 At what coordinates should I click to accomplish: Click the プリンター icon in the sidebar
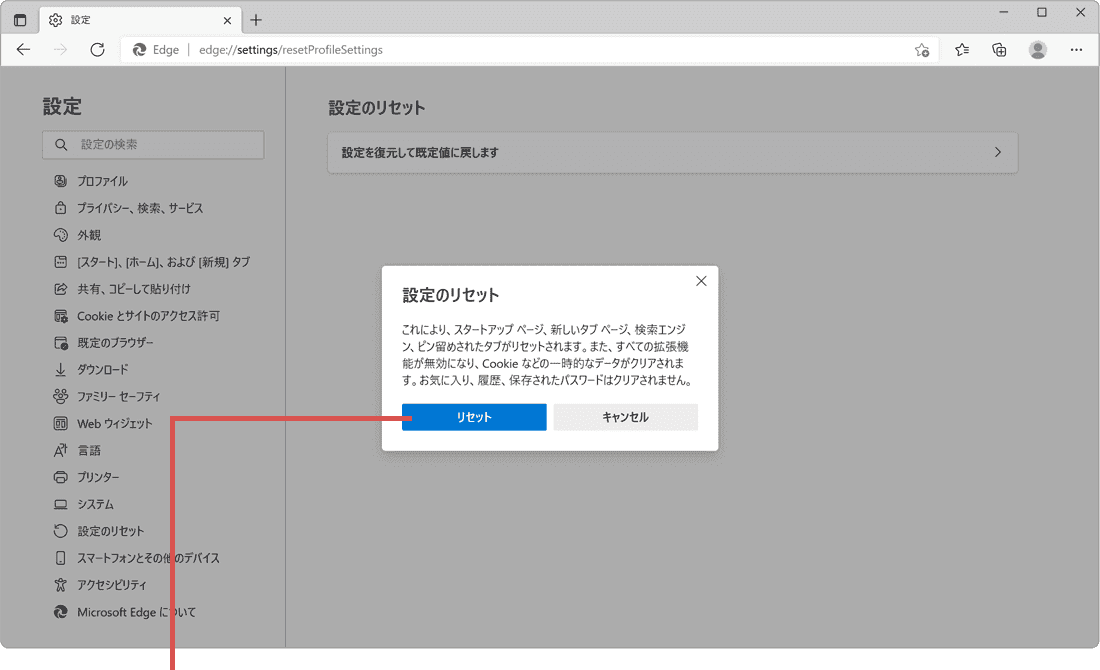click(x=58, y=477)
